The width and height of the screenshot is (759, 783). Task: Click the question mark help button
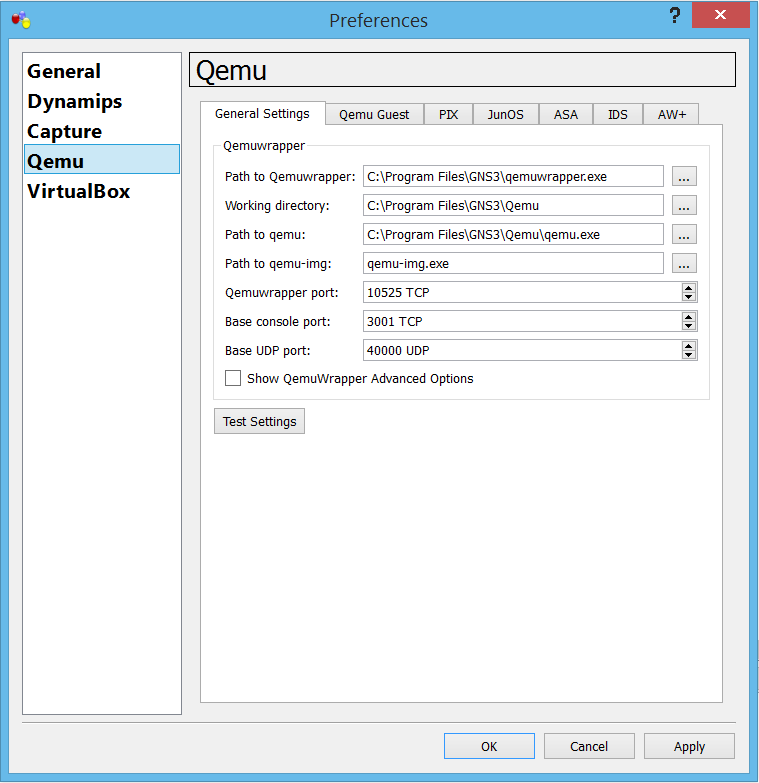point(675,15)
